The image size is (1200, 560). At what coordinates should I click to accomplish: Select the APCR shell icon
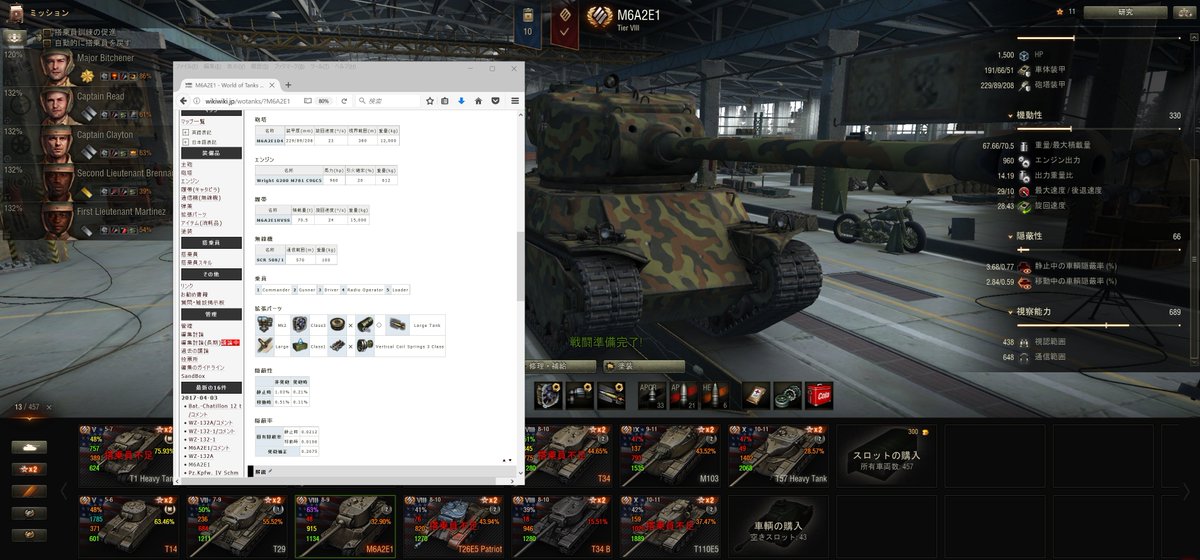tap(652, 395)
